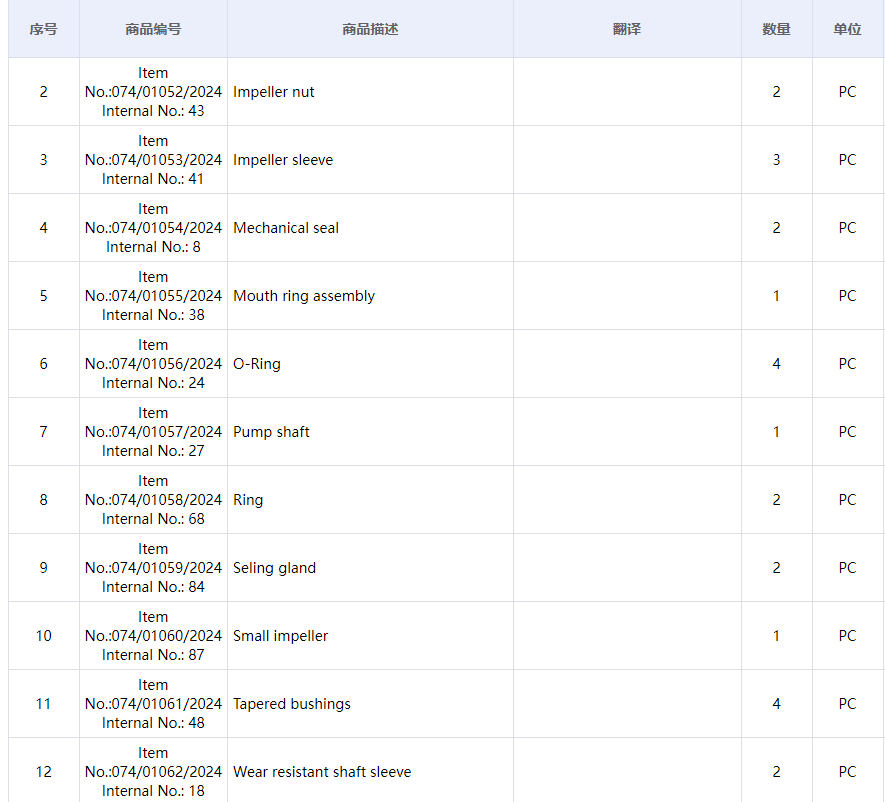Select the 商品描述 column header
Screen dimensions: 885x802
pyautogui.click(x=370, y=29)
